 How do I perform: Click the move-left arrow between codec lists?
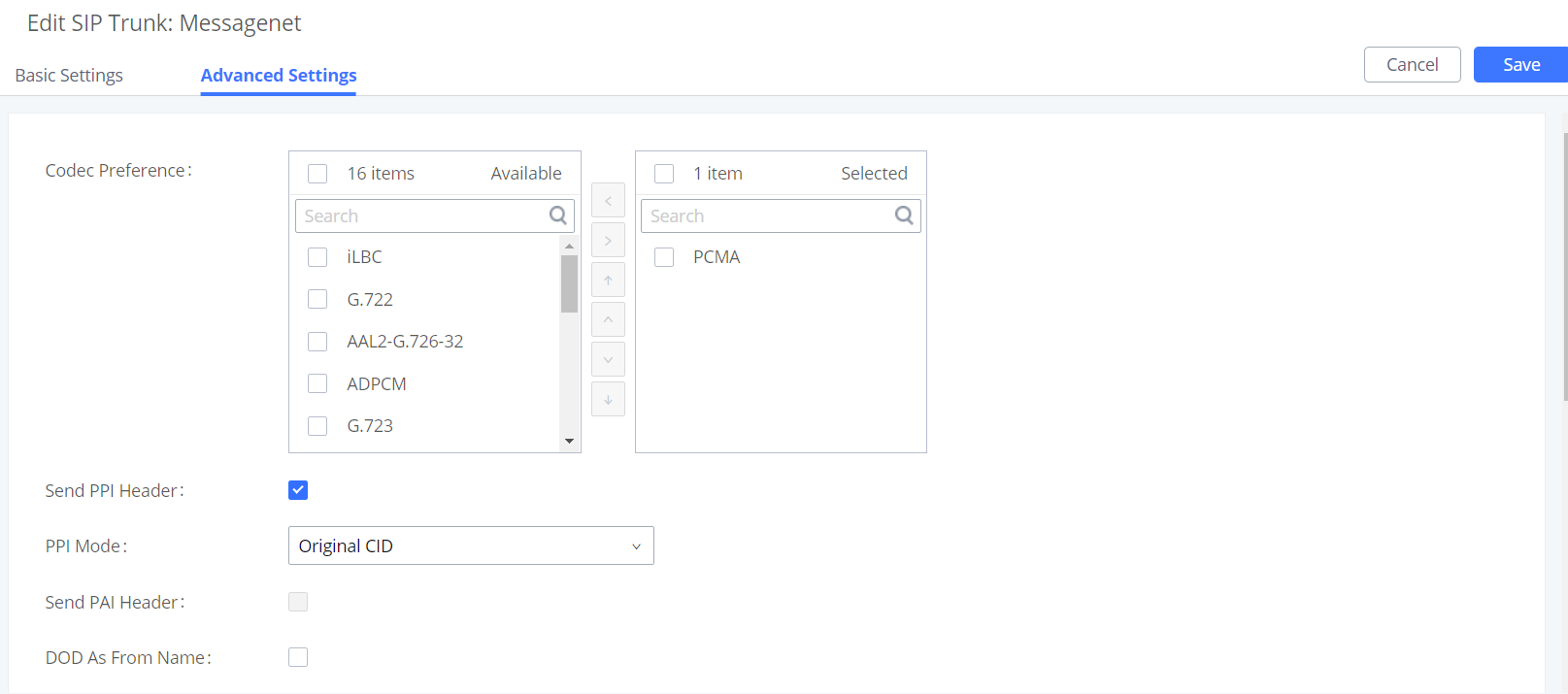point(608,201)
